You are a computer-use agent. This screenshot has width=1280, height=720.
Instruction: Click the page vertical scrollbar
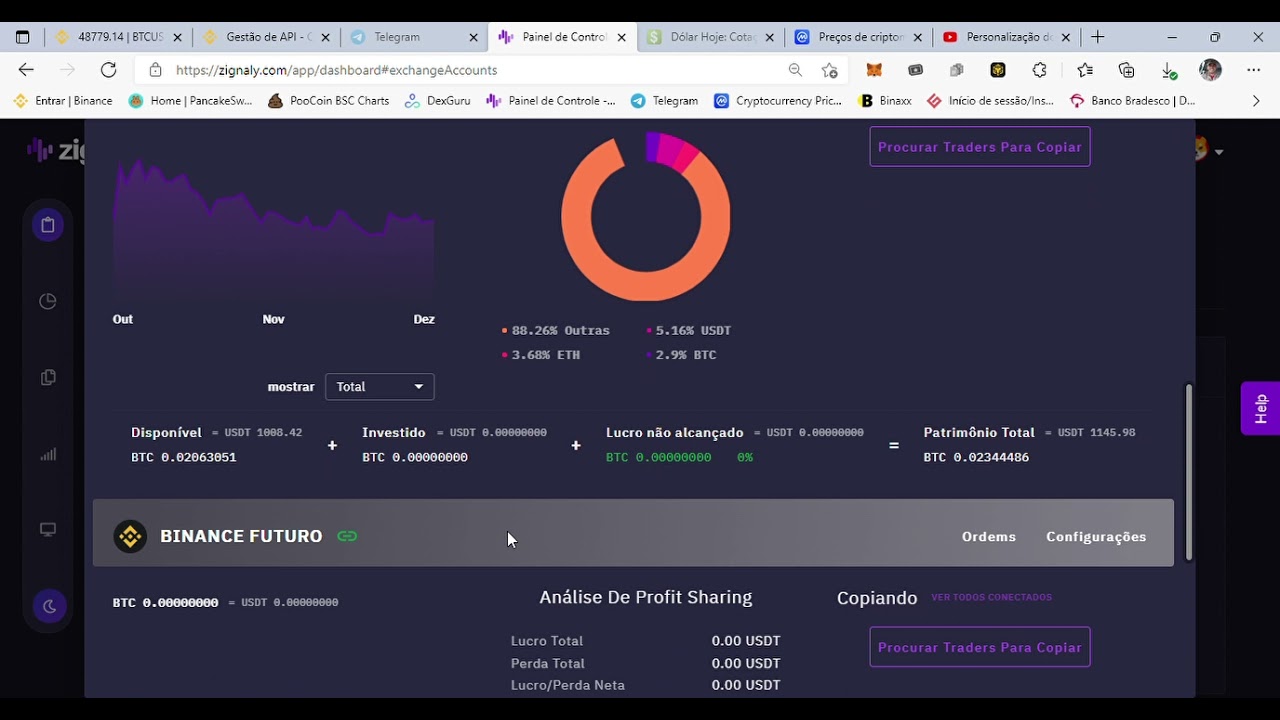click(1188, 472)
